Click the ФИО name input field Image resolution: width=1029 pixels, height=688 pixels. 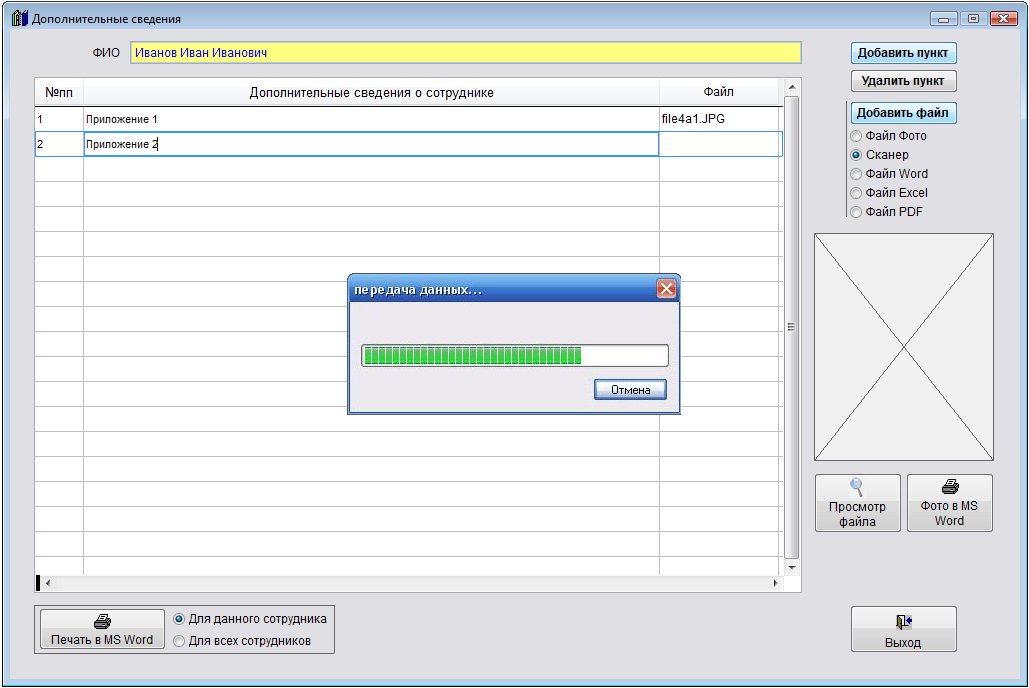[x=465, y=53]
